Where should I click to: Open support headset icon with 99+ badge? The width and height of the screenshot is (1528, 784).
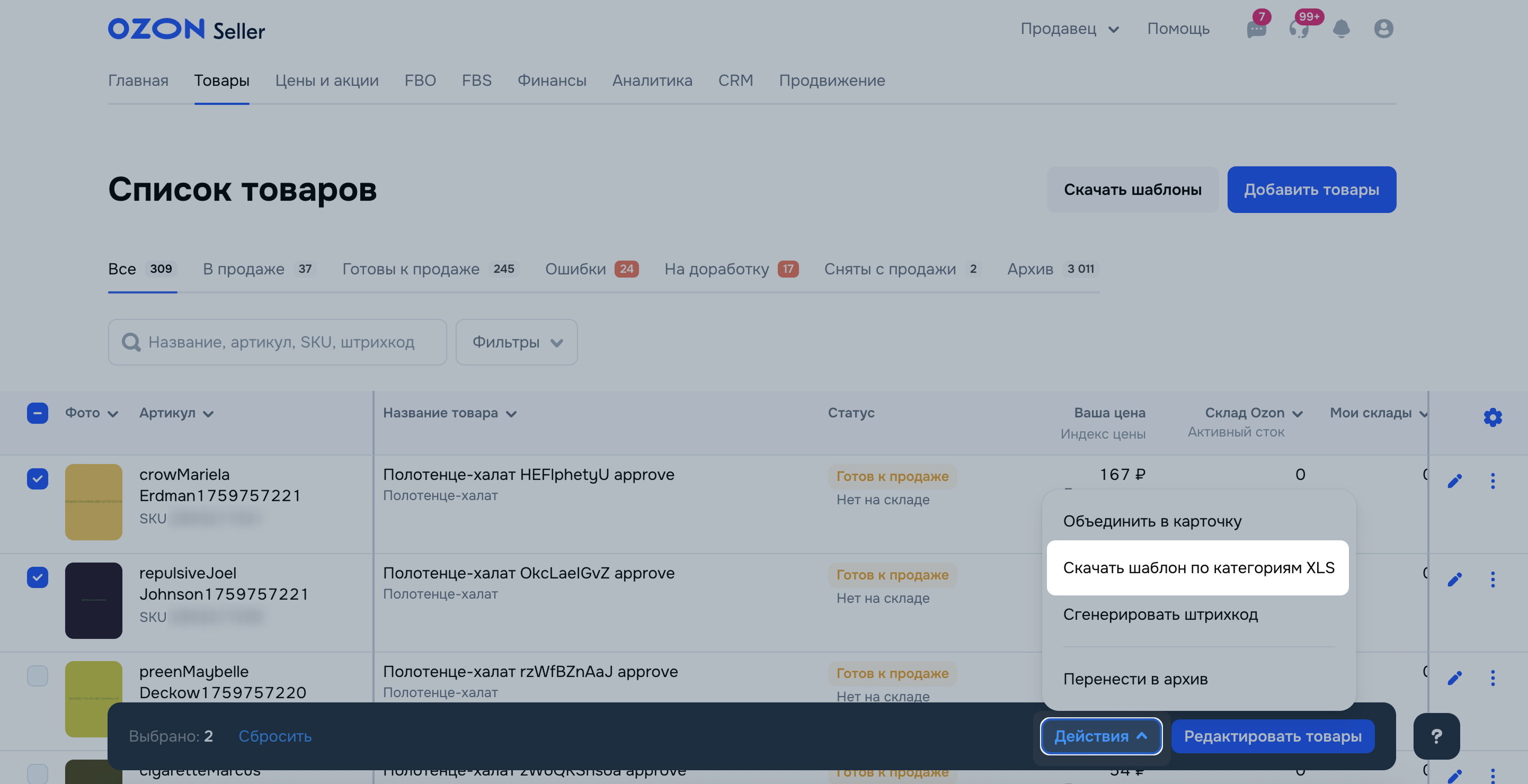[1299, 29]
